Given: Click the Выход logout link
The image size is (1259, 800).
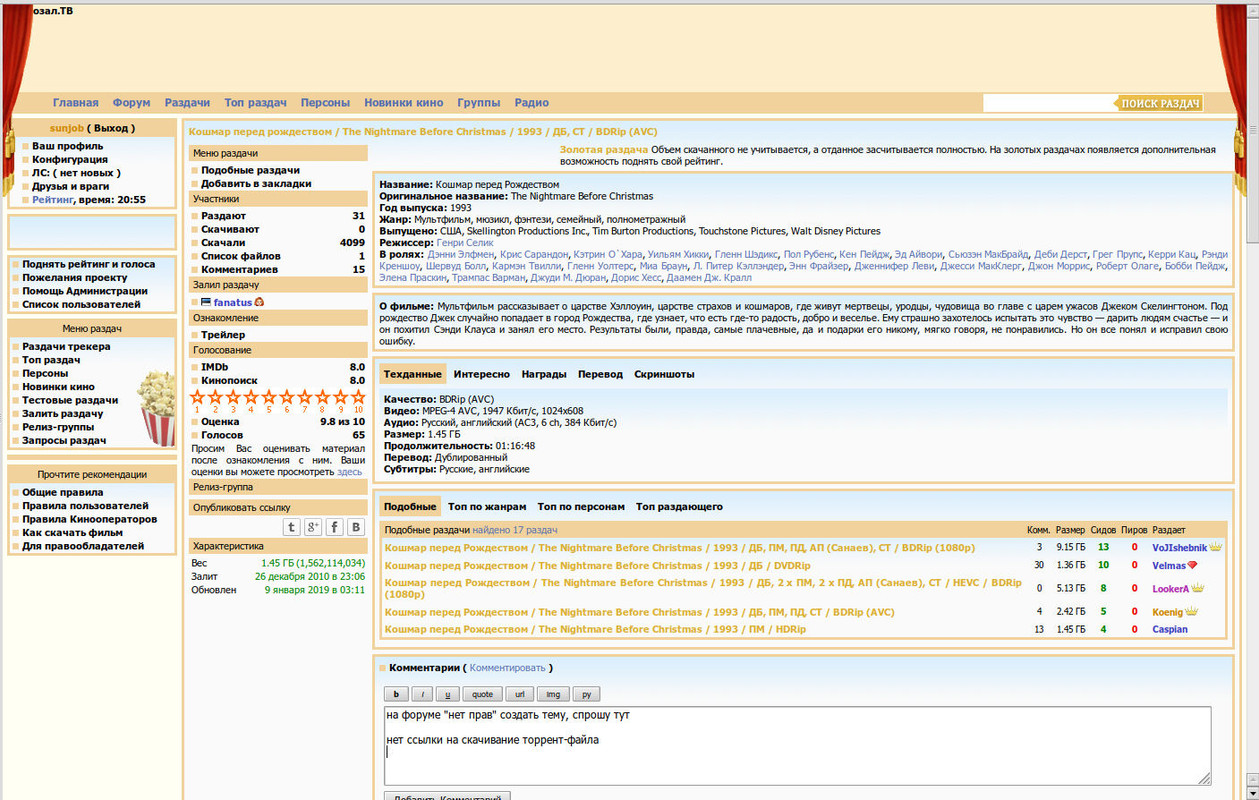Looking at the screenshot, I should pyautogui.click(x=111, y=128).
